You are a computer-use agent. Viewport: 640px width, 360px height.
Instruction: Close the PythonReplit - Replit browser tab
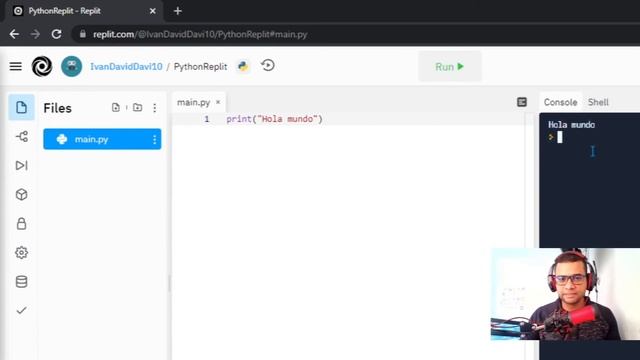pyautogui.click(x=153, y=11)
